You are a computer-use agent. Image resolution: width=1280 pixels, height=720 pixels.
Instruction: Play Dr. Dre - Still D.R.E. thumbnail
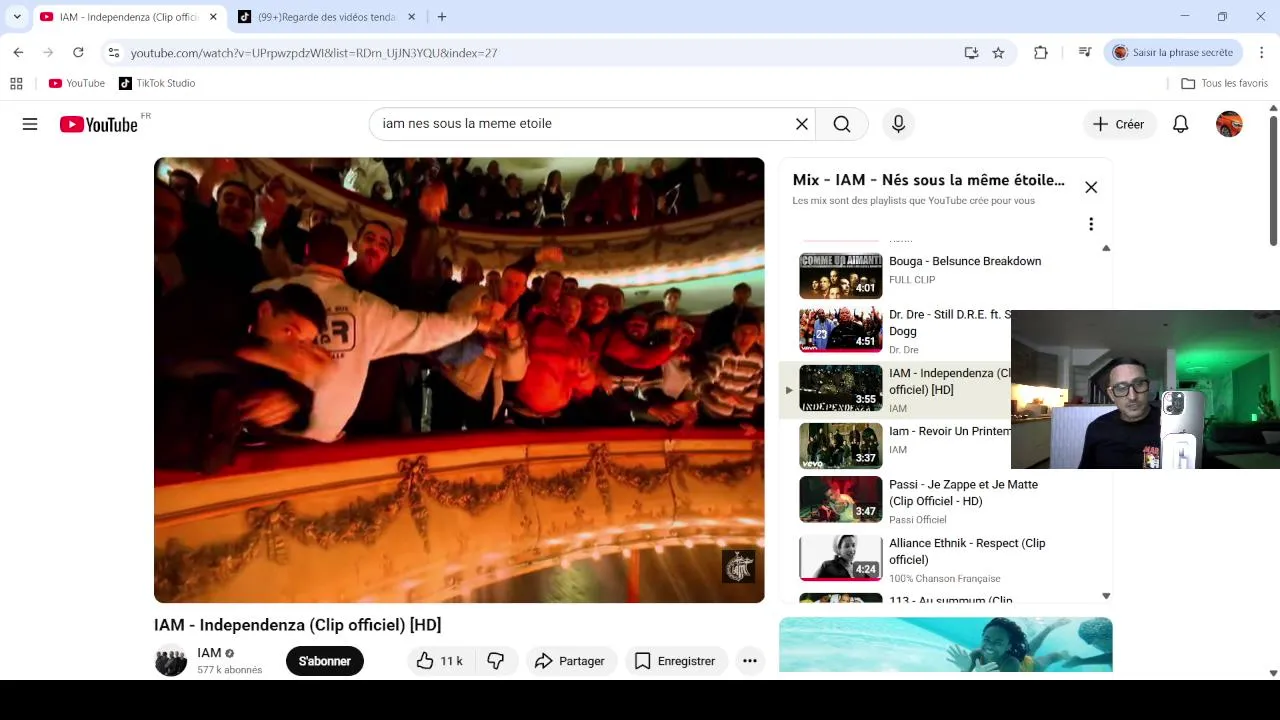(x=841, y=329)
